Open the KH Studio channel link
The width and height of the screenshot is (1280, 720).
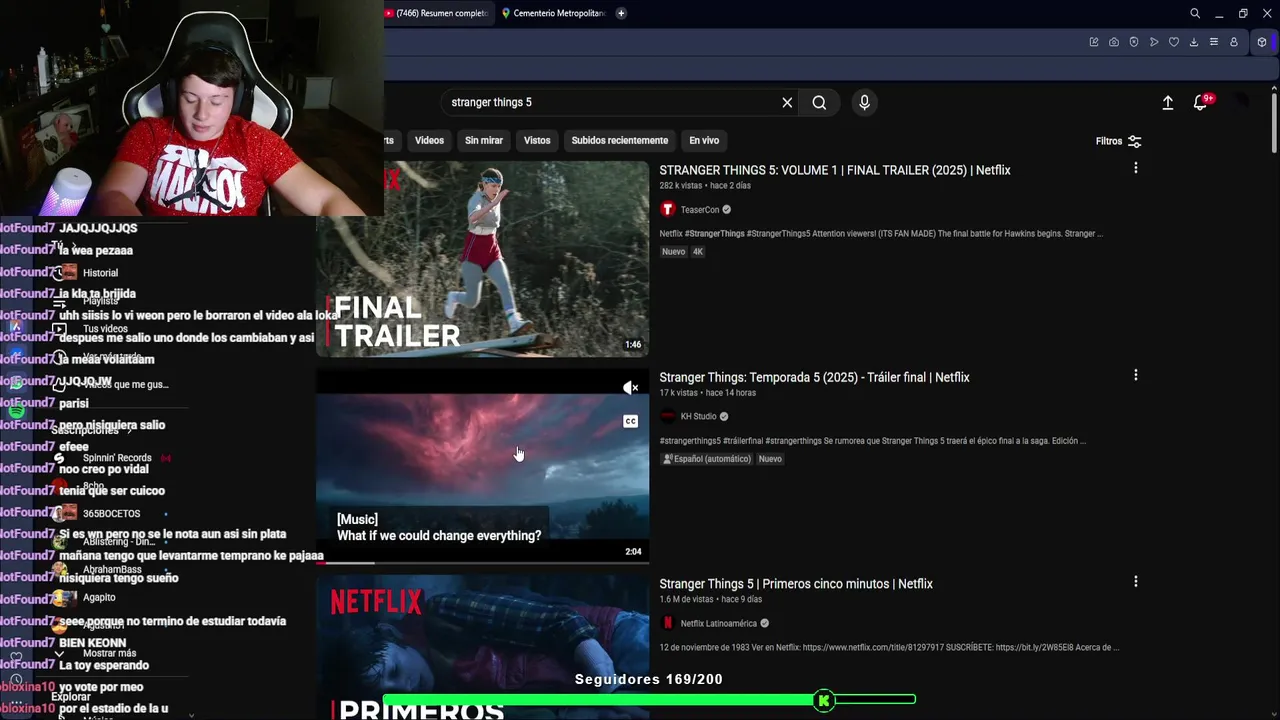(698, 416)
